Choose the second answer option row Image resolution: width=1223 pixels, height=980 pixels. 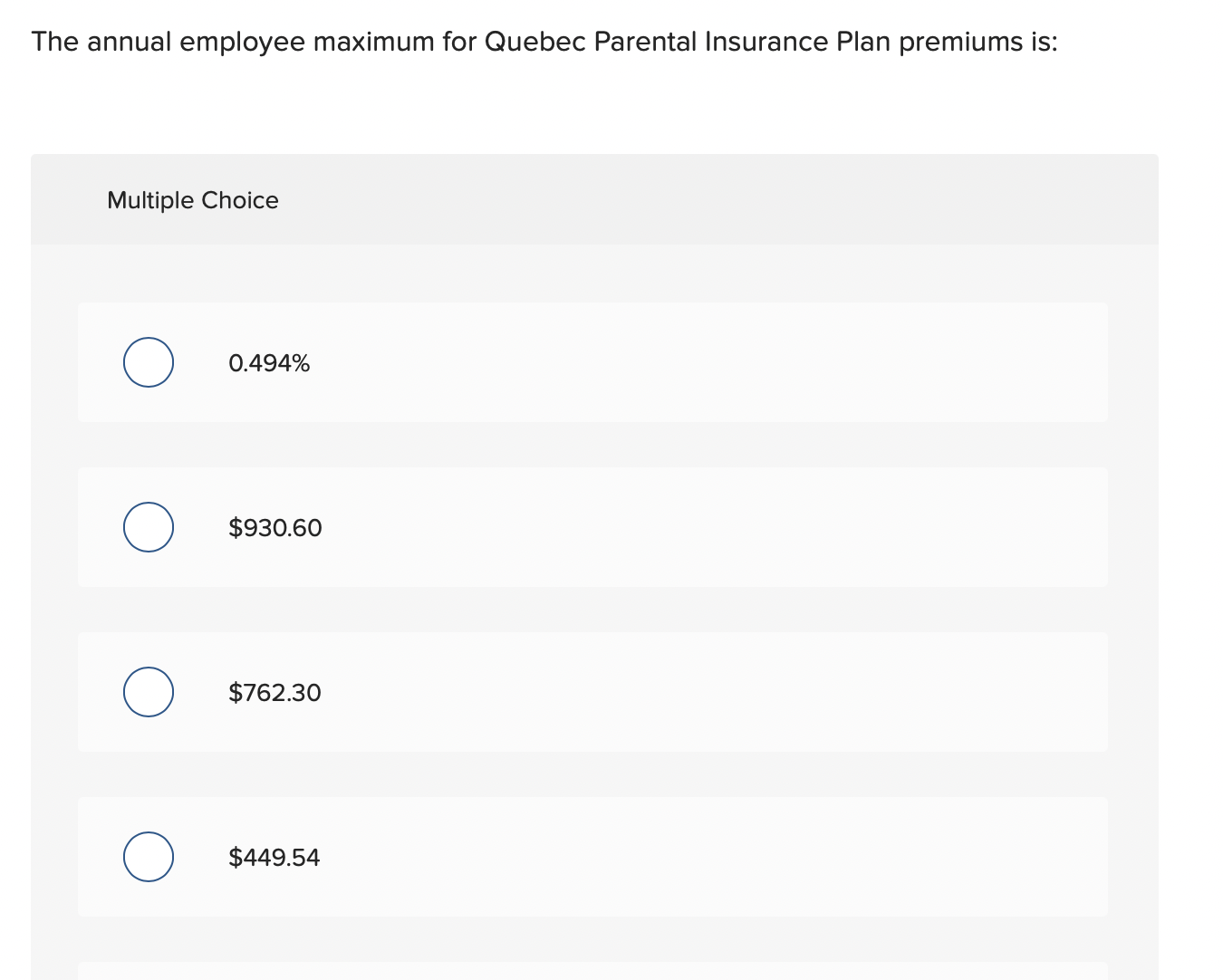pyautogui.click(x=593, y=527)
